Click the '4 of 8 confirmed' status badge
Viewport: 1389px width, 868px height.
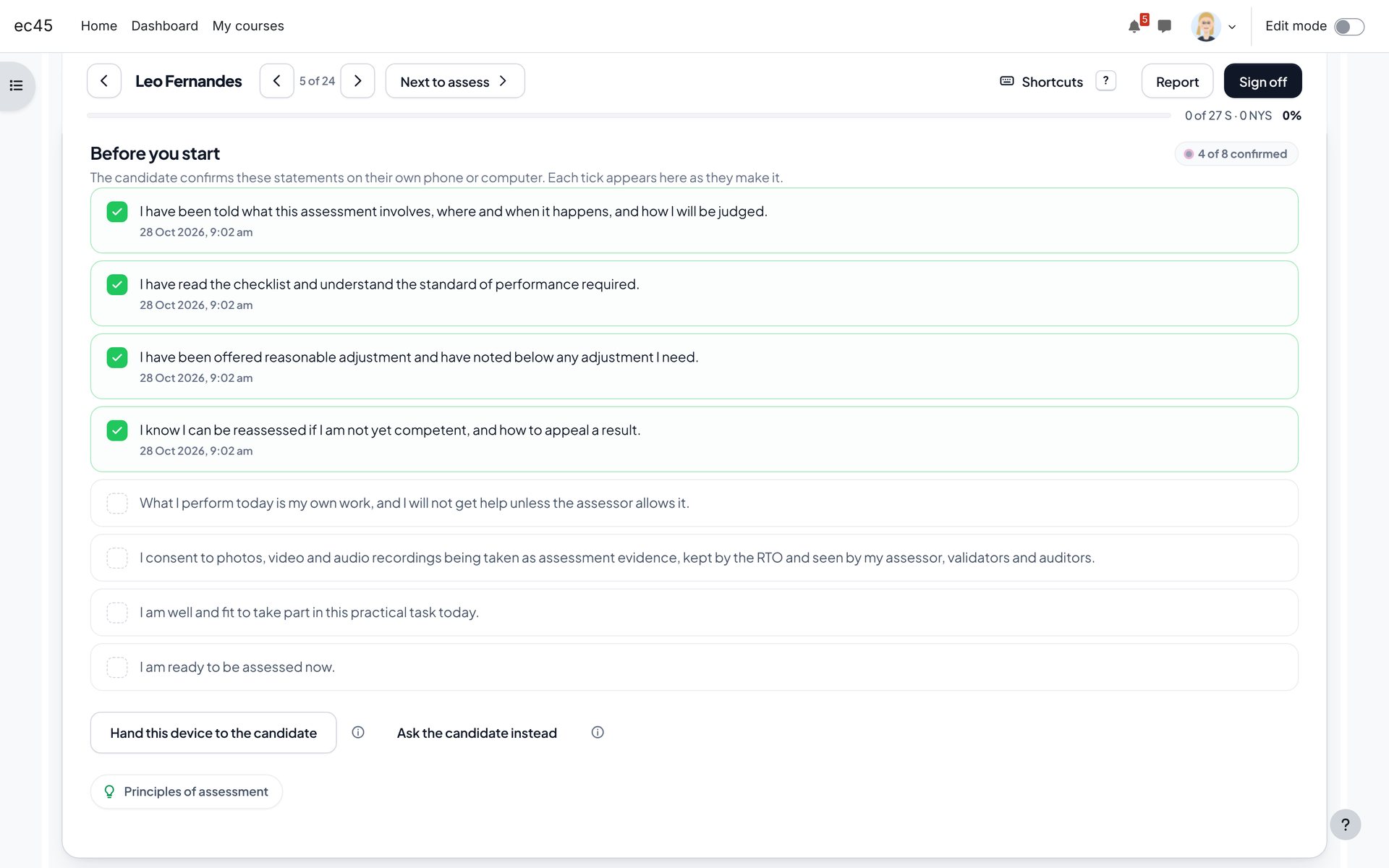1236,154
